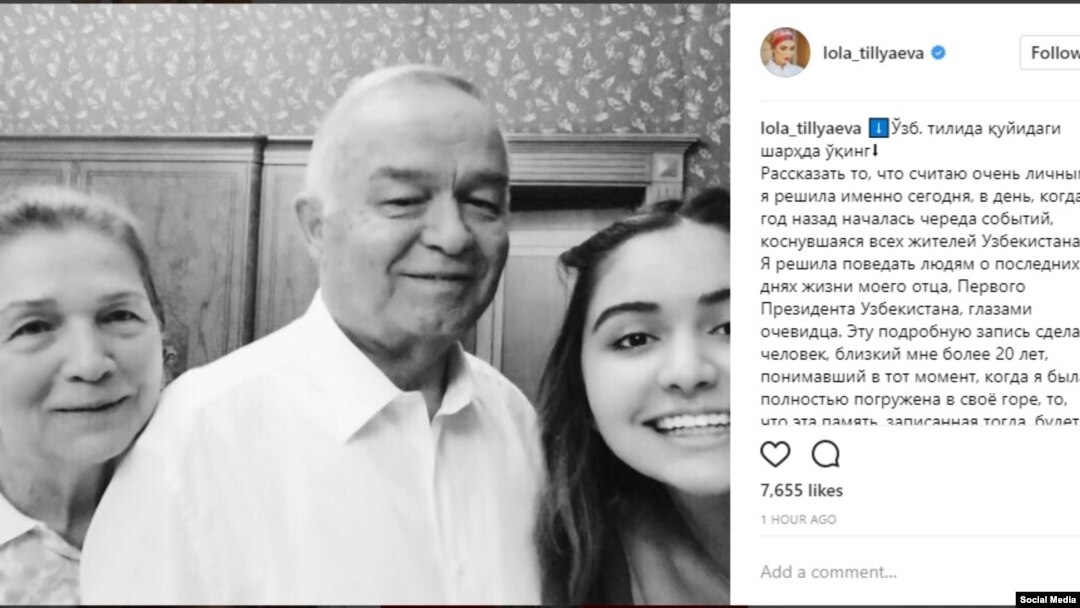Click lola_tillyaeva username in the caption
This screenshot has width=1080, height=608.
pos(811,129)
